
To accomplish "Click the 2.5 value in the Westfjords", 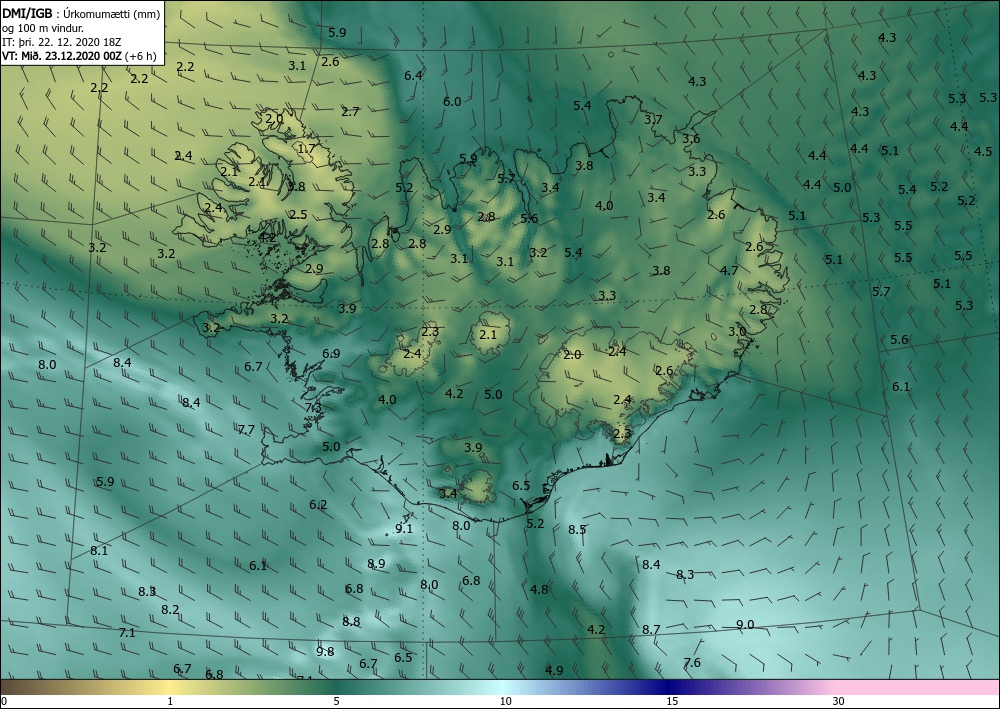I will click(x=298, y=214).
